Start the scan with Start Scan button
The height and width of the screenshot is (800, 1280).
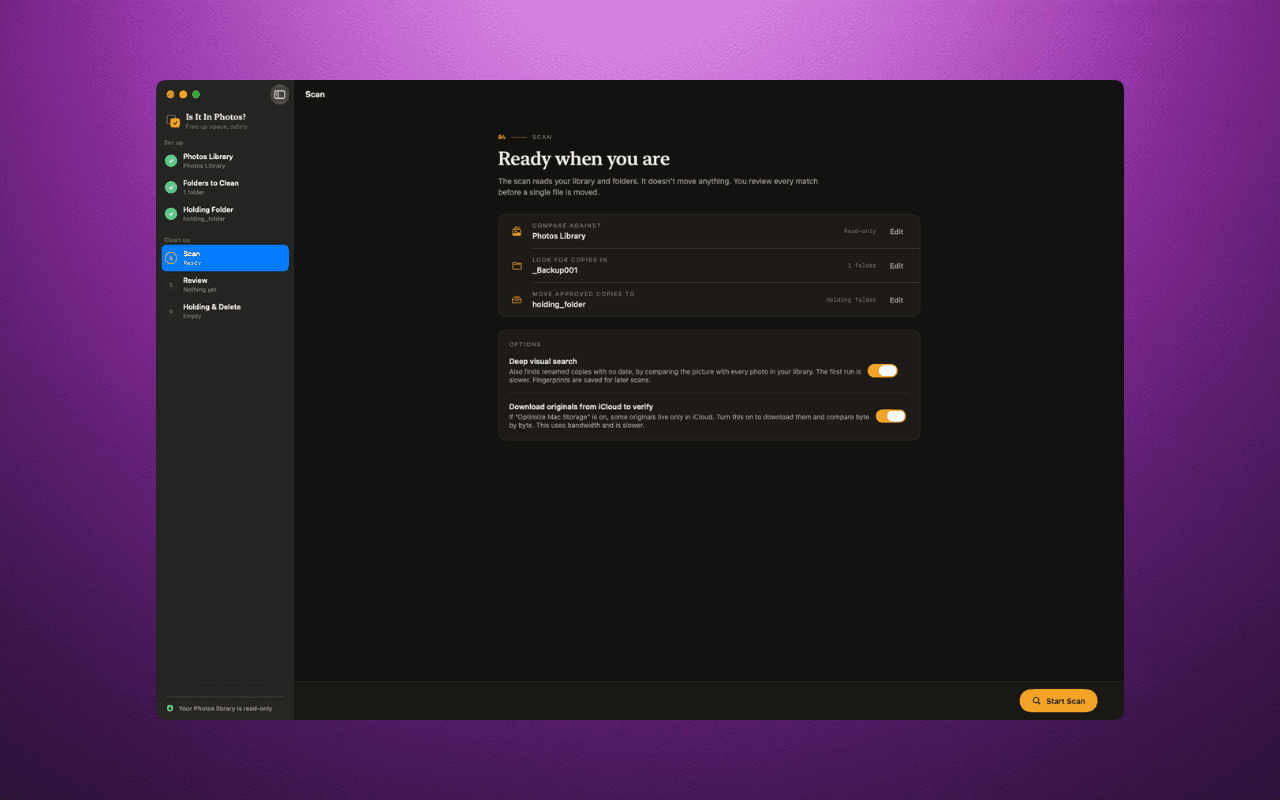1058,701
